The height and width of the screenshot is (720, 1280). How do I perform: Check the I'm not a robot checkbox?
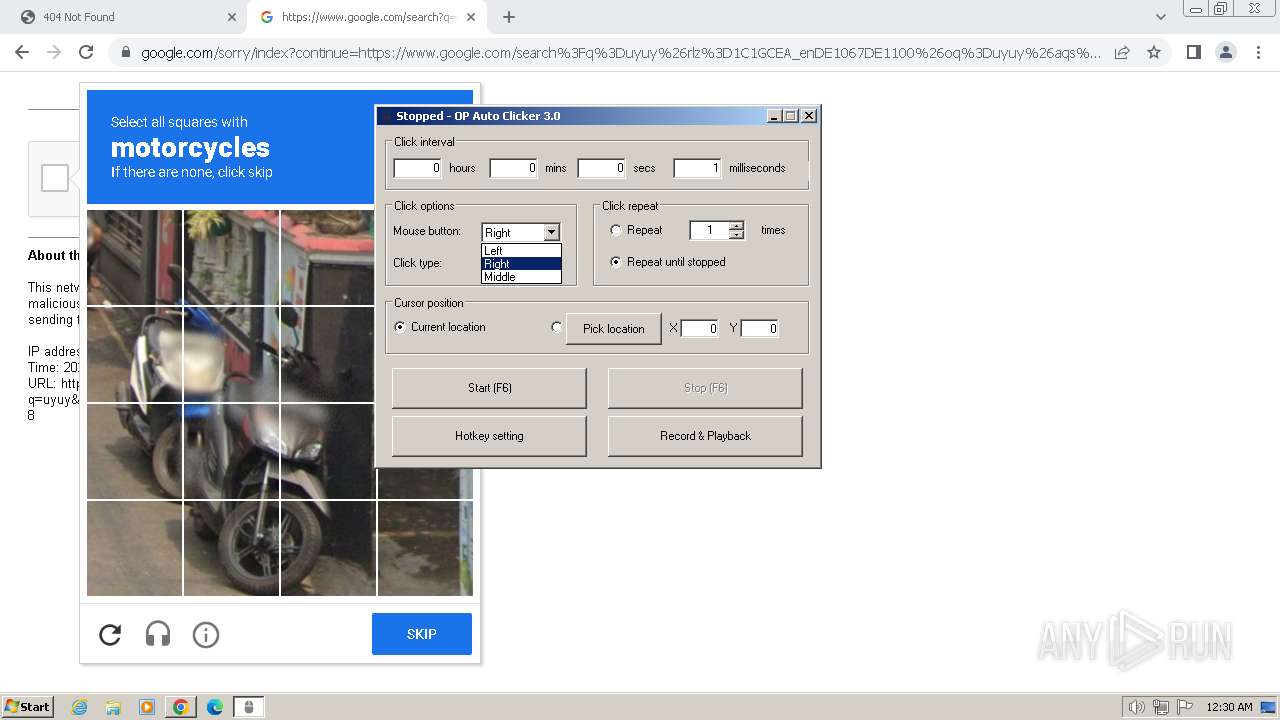(x=55, y=178)
